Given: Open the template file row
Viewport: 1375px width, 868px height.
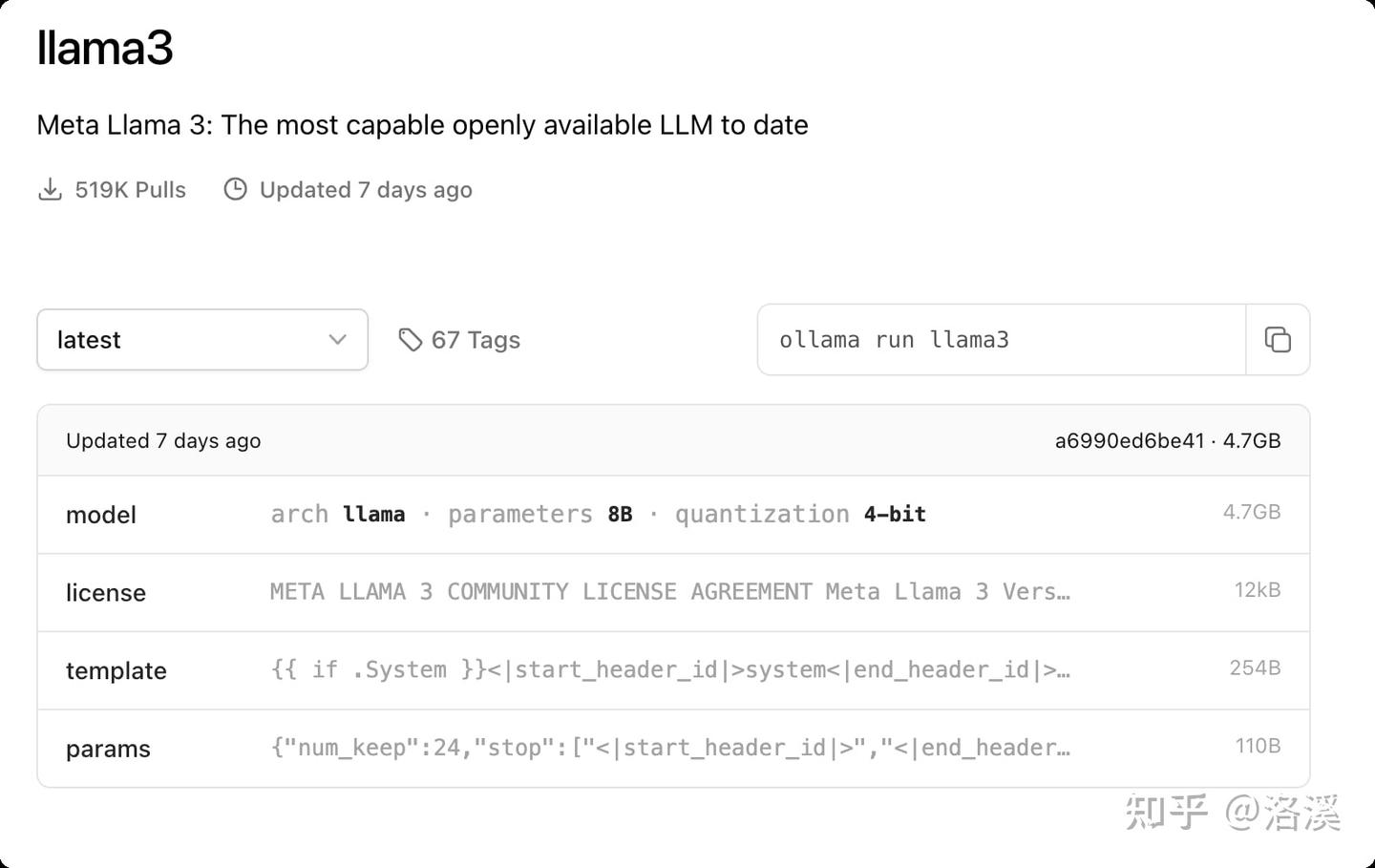Looking at the screenshot, I should click(116, 671).
